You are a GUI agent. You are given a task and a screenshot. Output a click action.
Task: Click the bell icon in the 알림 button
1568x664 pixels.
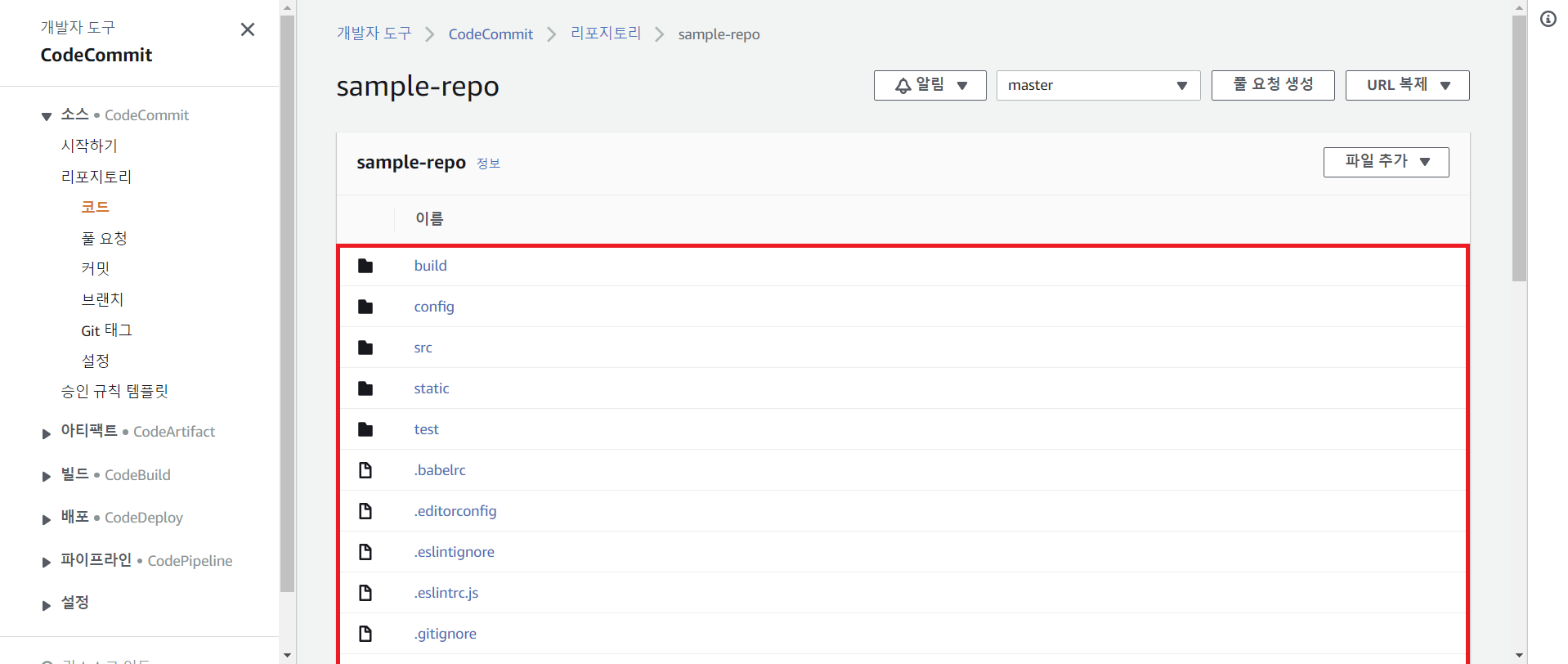[903, 86]
